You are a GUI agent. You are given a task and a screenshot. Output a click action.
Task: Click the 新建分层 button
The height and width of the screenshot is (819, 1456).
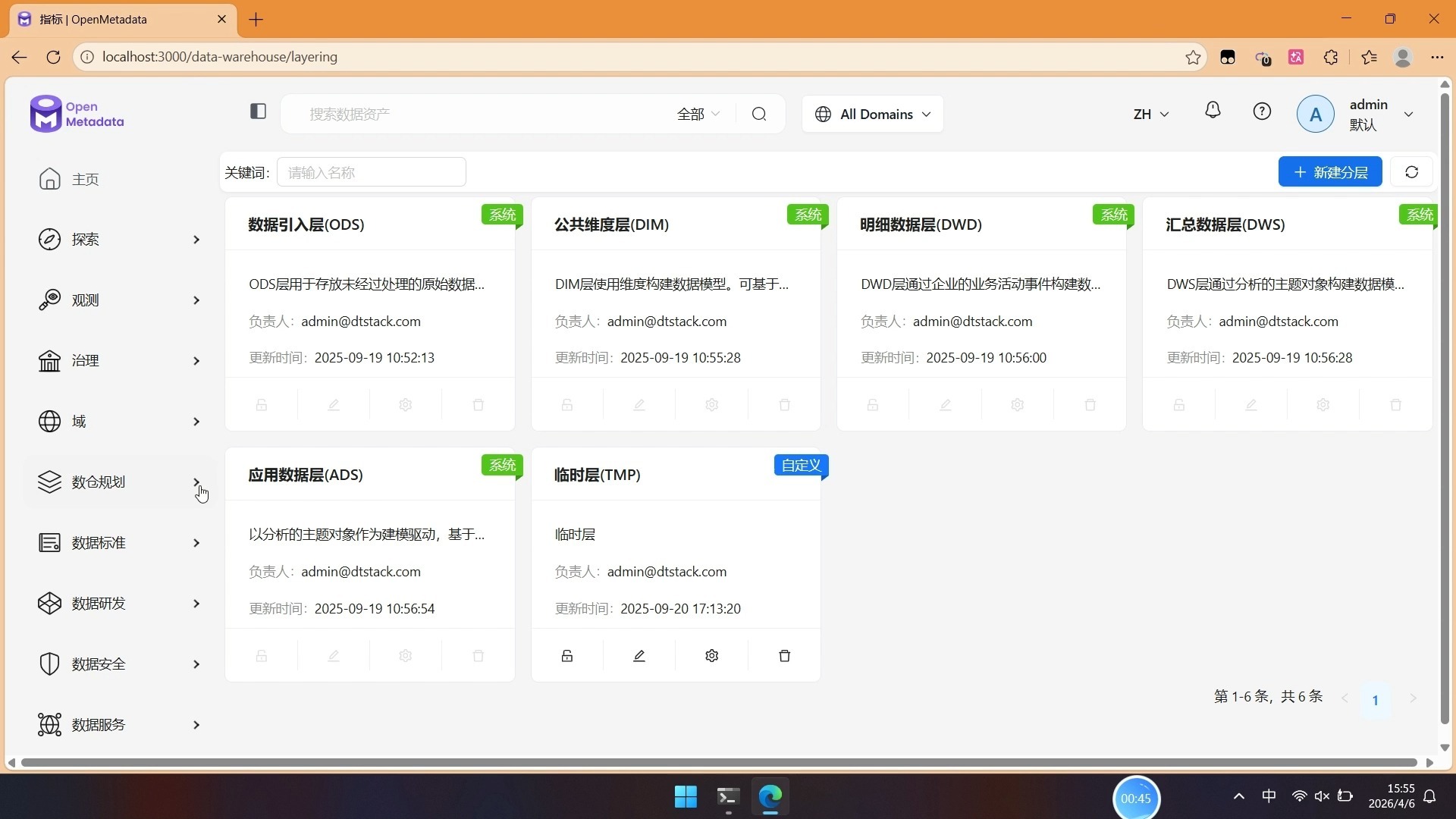[x=1330, y=172]
